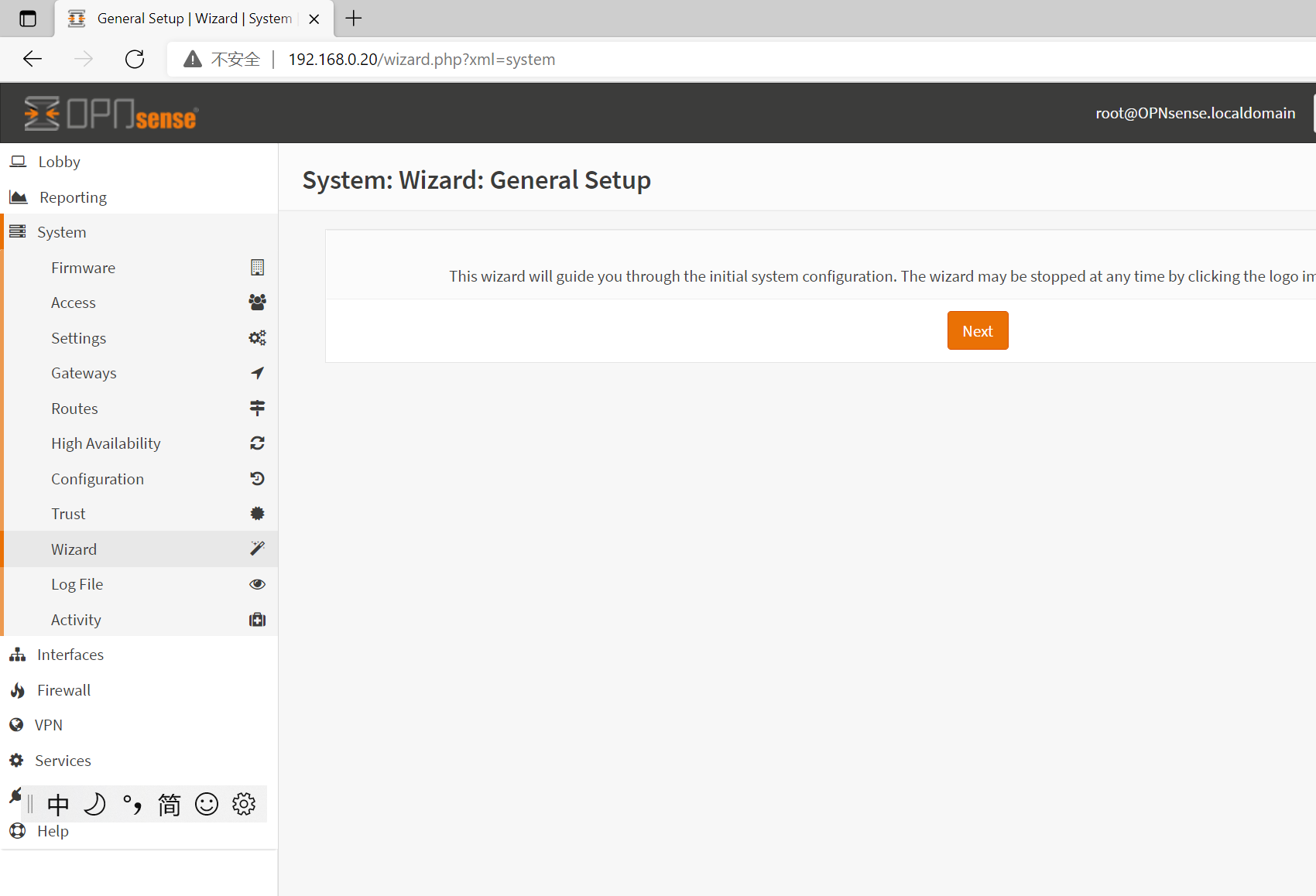The height and width of the screenshot is (896, 1316).
Task: Toggle Chinese/English input mode in IME bar
Action: click(57, 804)
